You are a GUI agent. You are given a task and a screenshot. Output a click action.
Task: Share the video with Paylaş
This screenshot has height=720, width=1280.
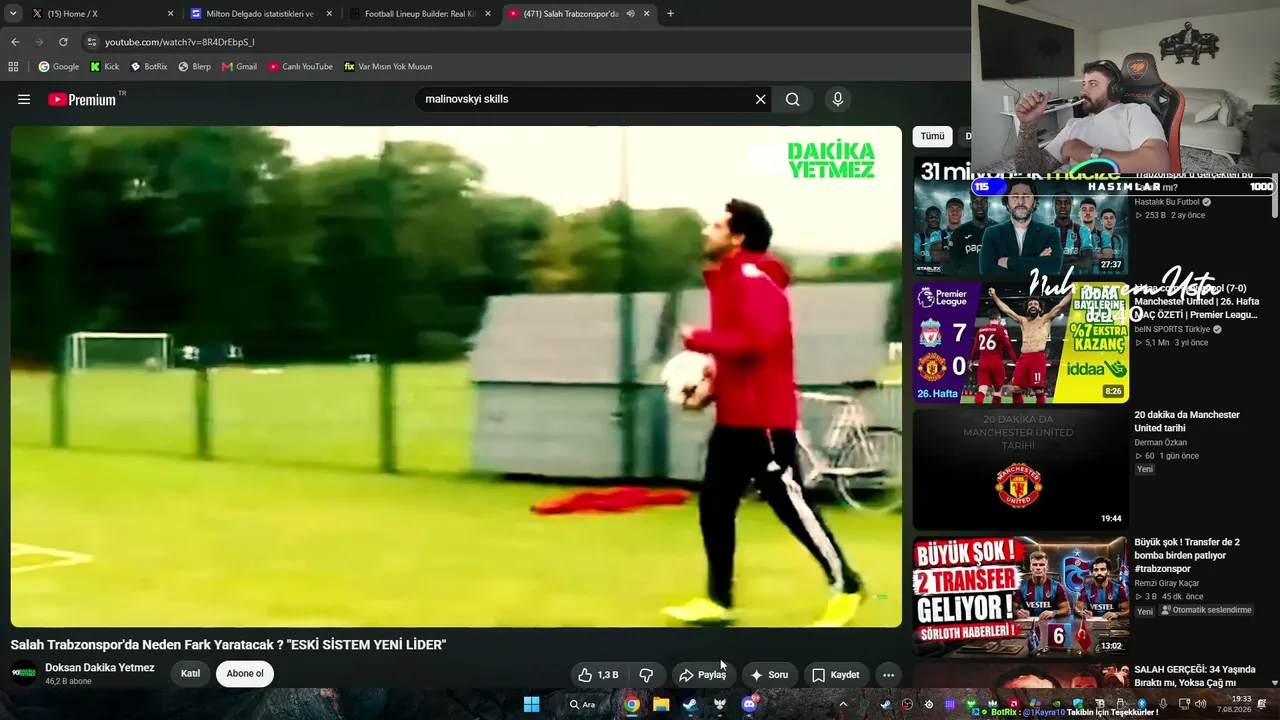(x=702, y=675)
